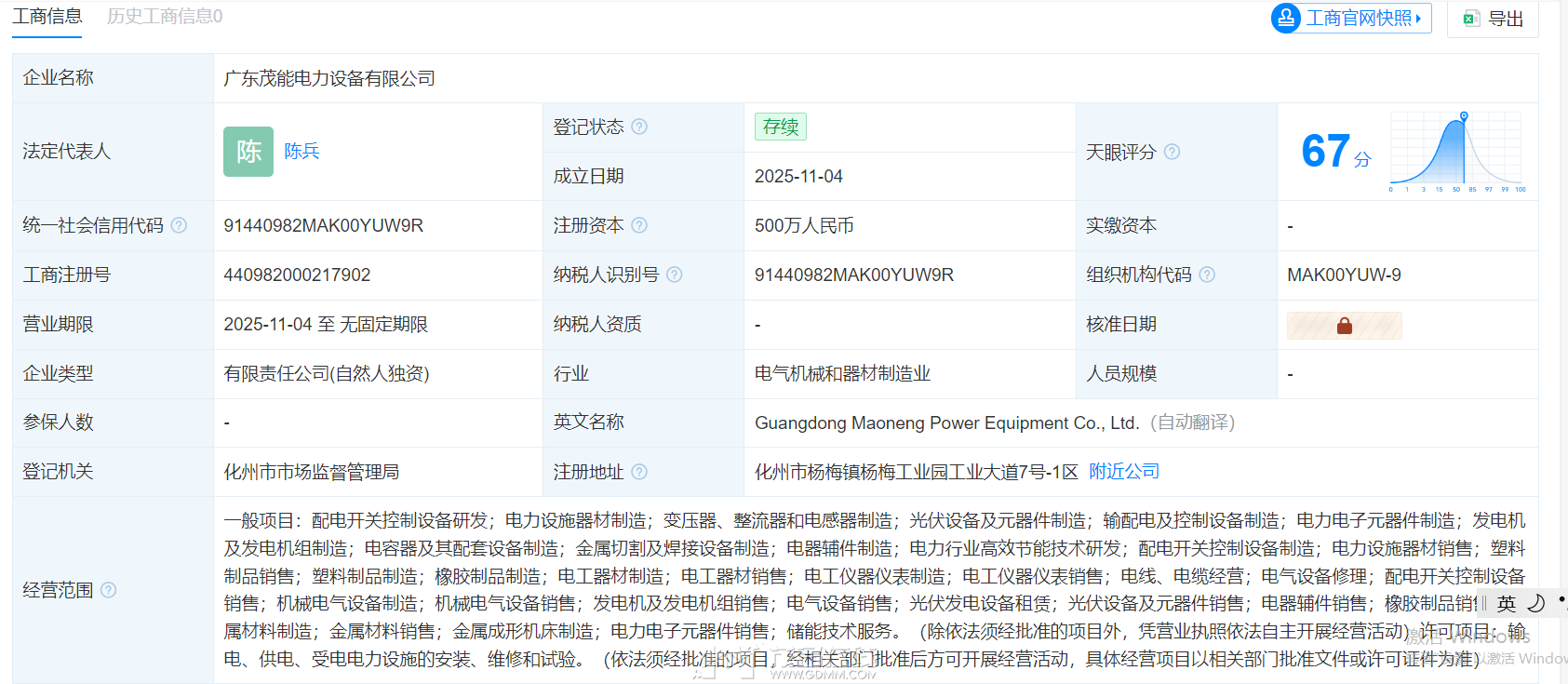The height and width of the screenshot is (684, 1568).
Task: Click help icon beside 注册资本
Action: [639, 225]
